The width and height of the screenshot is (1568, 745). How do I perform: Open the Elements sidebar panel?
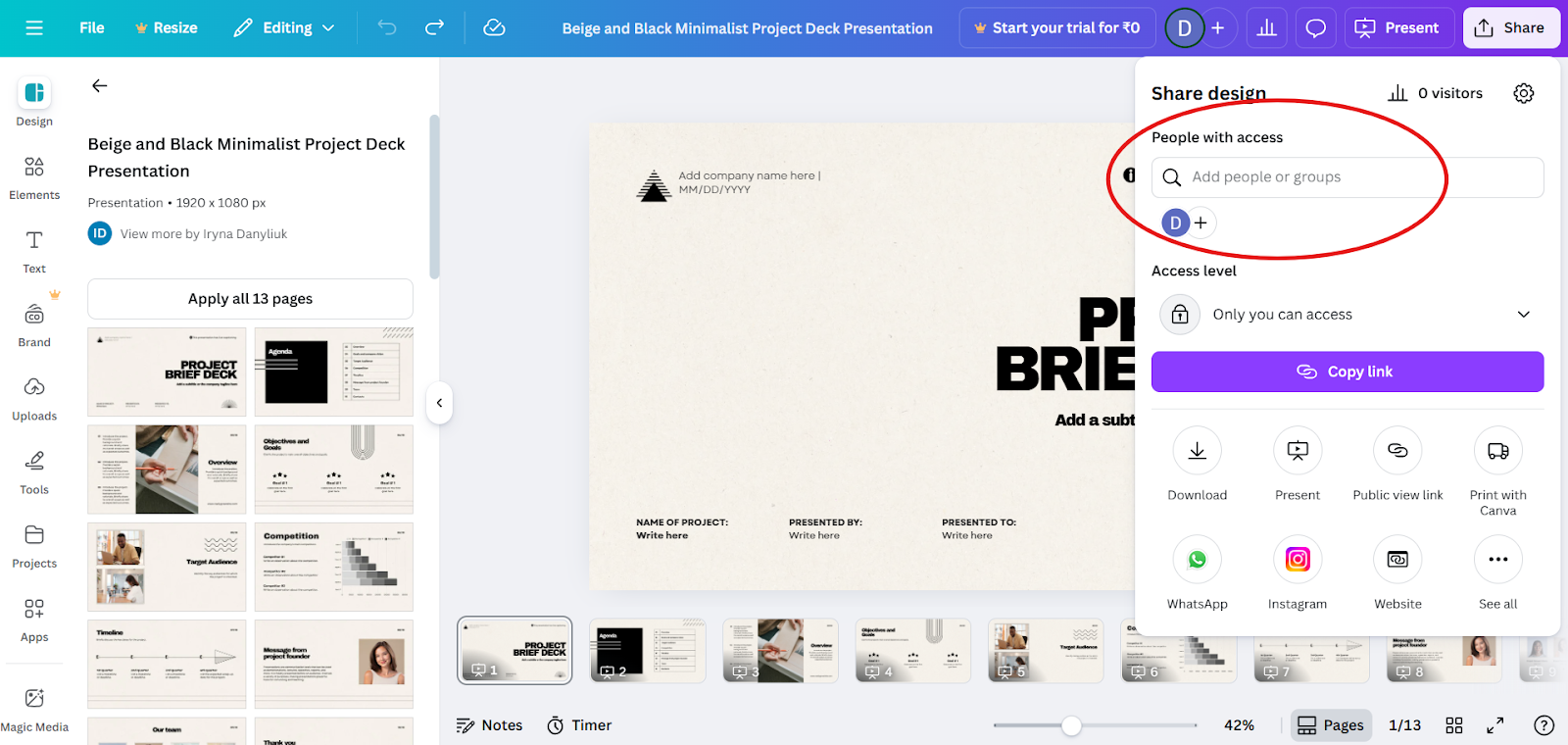click(x=34, y=177)
